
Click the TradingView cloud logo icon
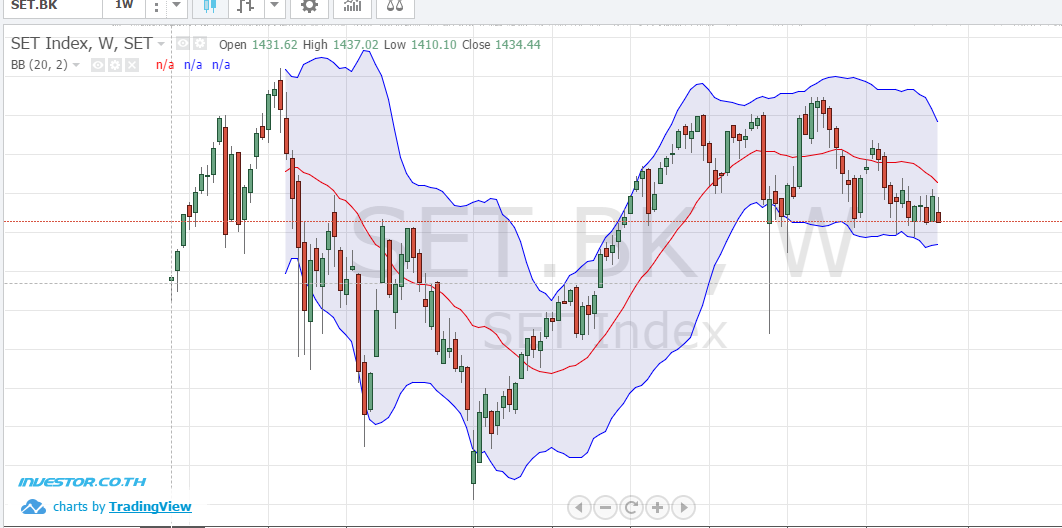[33, 506]
